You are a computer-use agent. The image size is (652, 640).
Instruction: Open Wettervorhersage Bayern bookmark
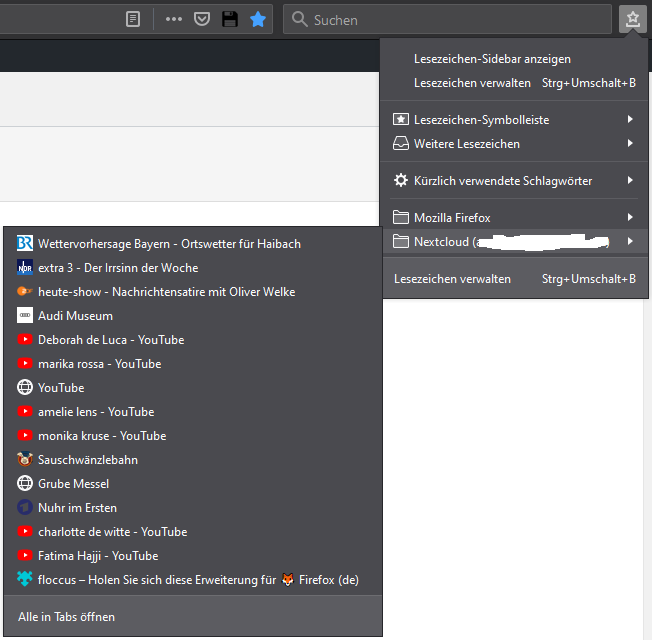169,243
